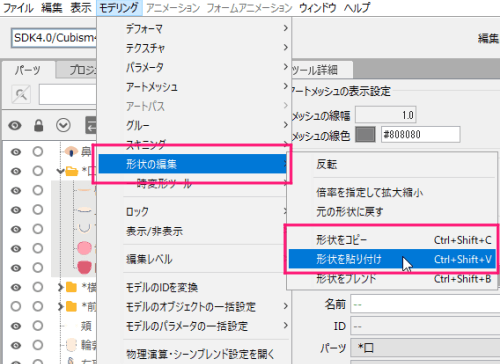This screenshot has width=500, height=364.
Task: Open the ファイル menu
Action: pos(18,8)
